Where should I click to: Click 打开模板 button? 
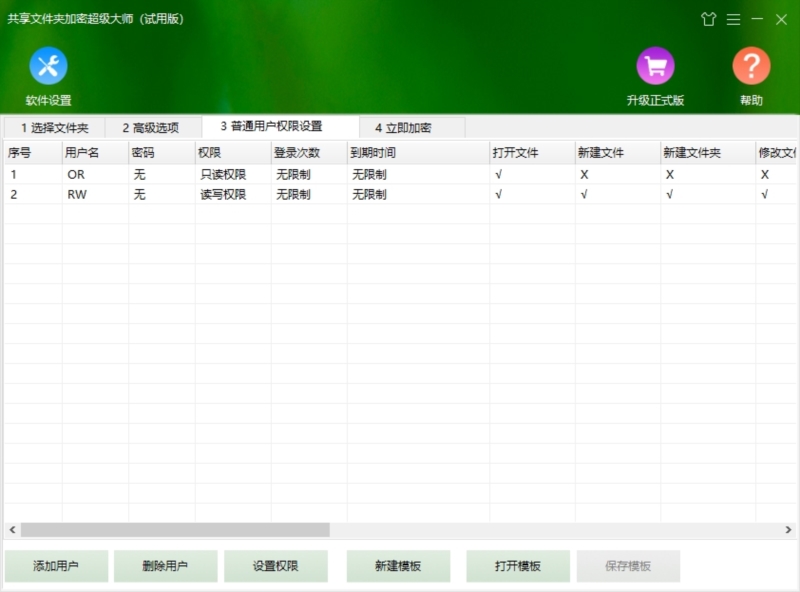click(518, 565)
